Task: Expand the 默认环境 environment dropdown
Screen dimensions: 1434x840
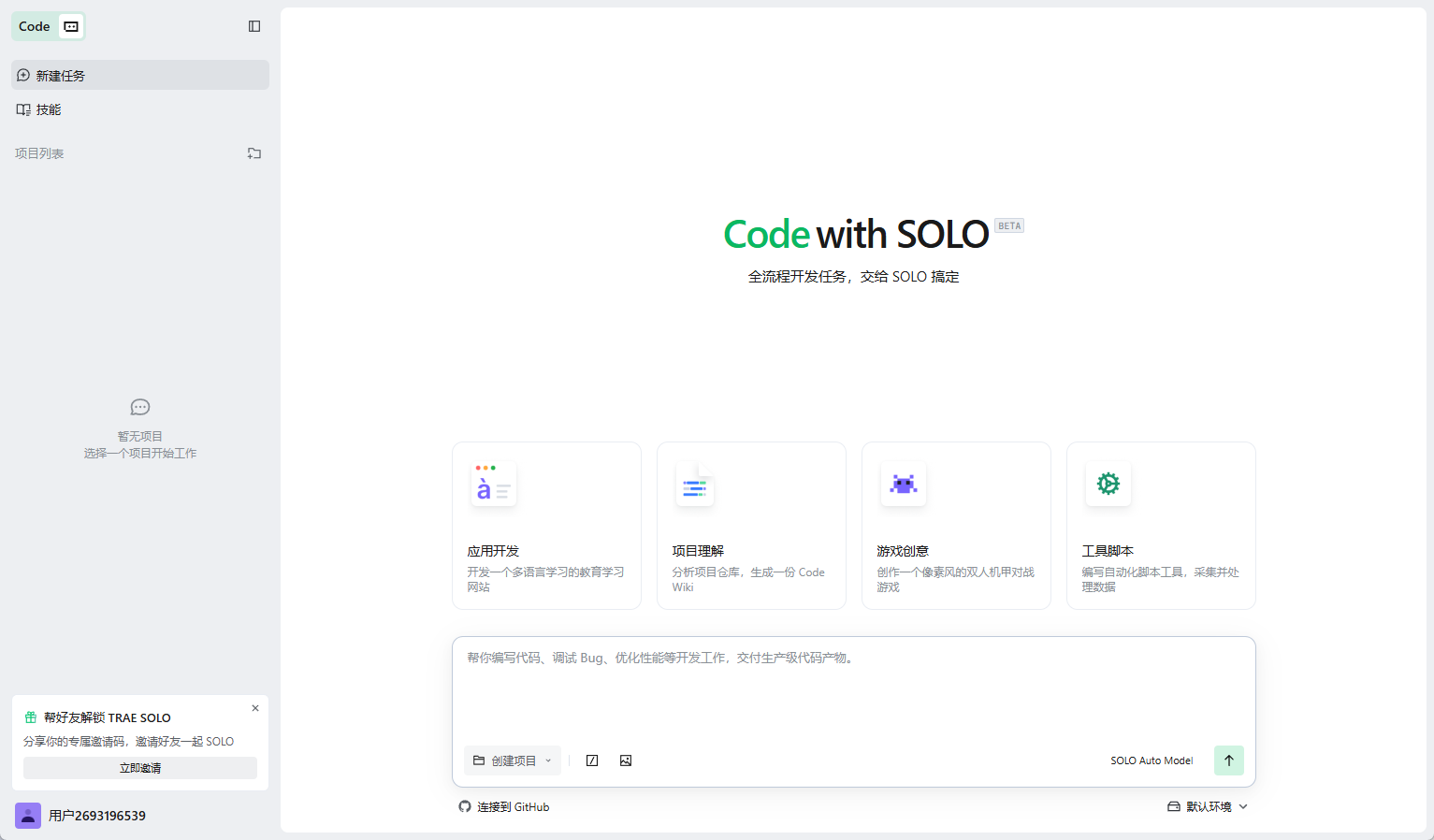Action: click(x=1208, y=806)
